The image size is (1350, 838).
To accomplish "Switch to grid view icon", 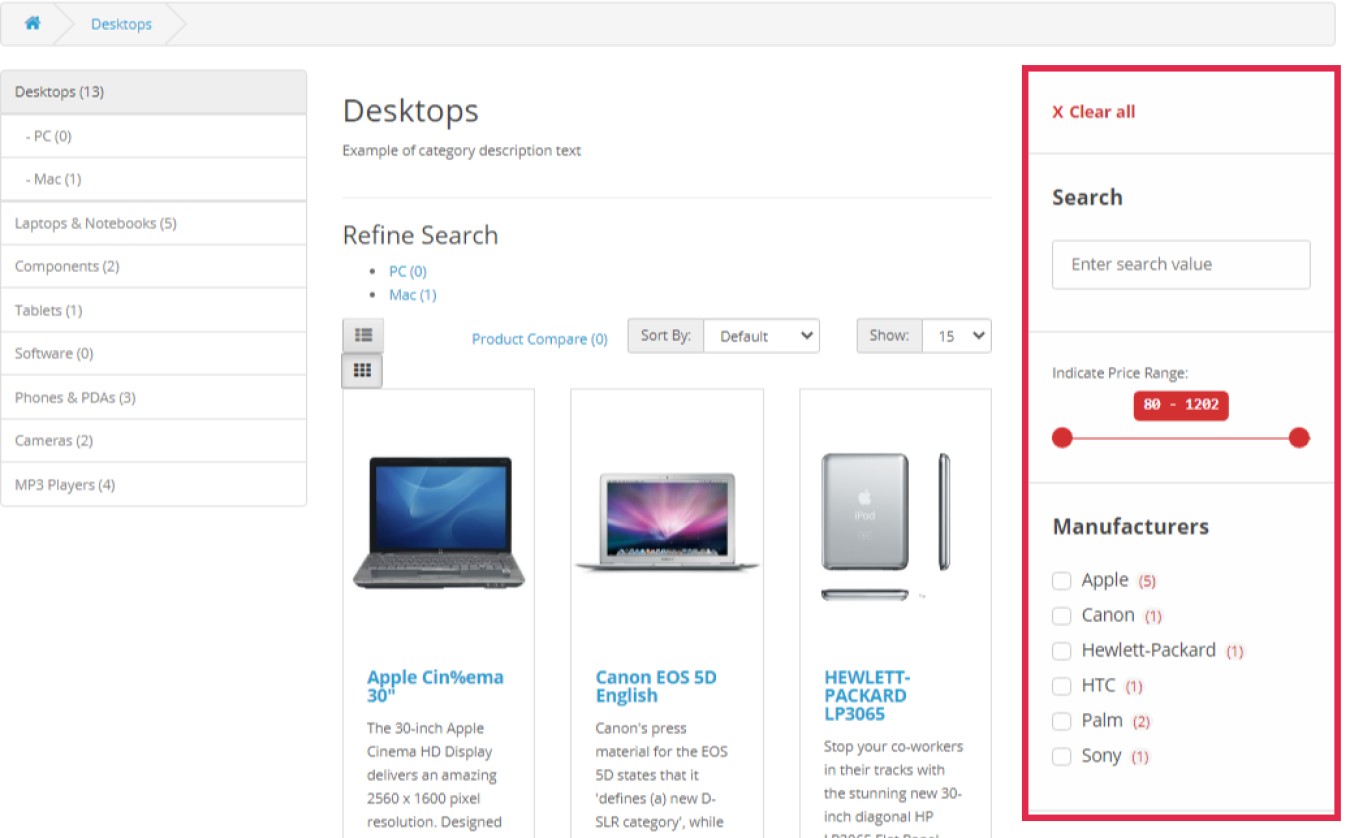I will 362,371.
